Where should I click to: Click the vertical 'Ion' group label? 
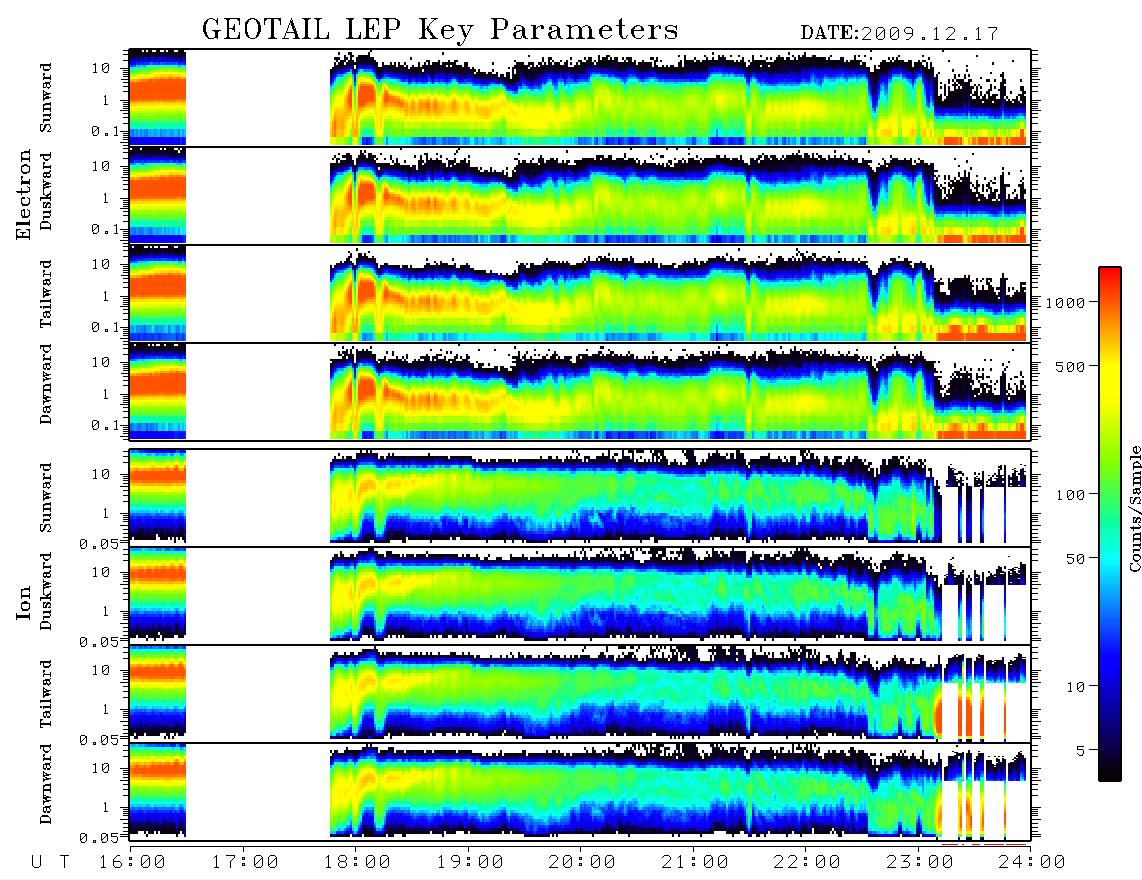coord(24,604)
